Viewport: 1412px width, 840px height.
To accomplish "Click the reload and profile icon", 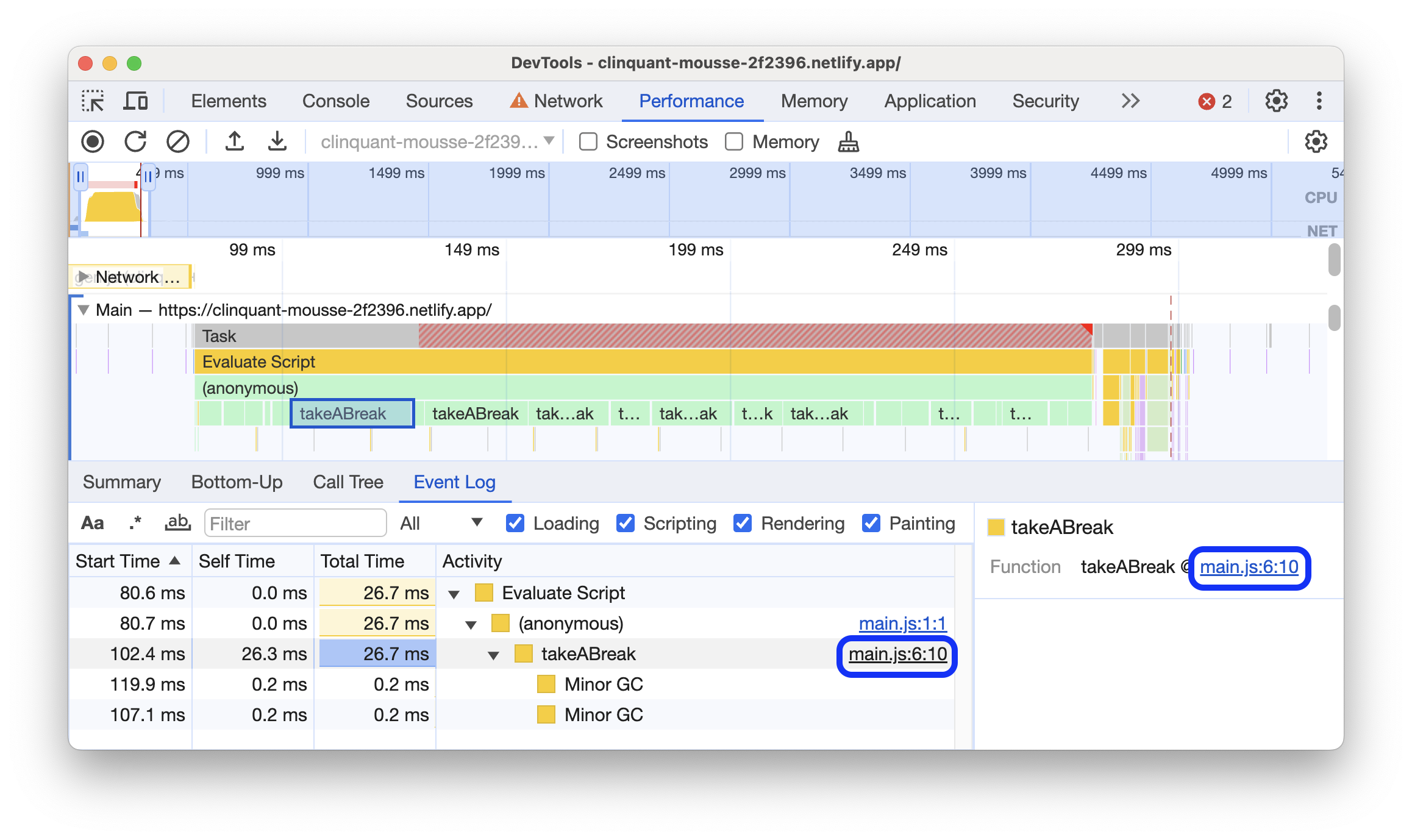I will click(136, 140).
